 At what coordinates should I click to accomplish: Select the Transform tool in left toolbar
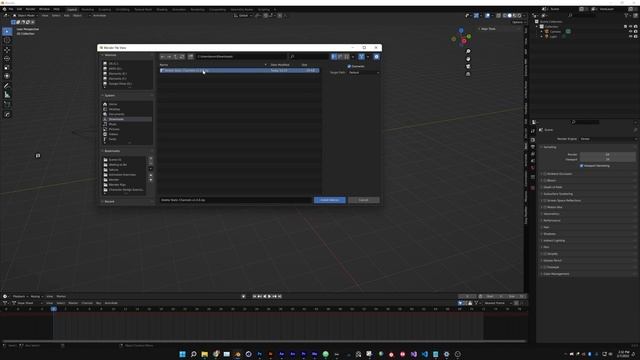pyautogui.click(x=7, y=76)
